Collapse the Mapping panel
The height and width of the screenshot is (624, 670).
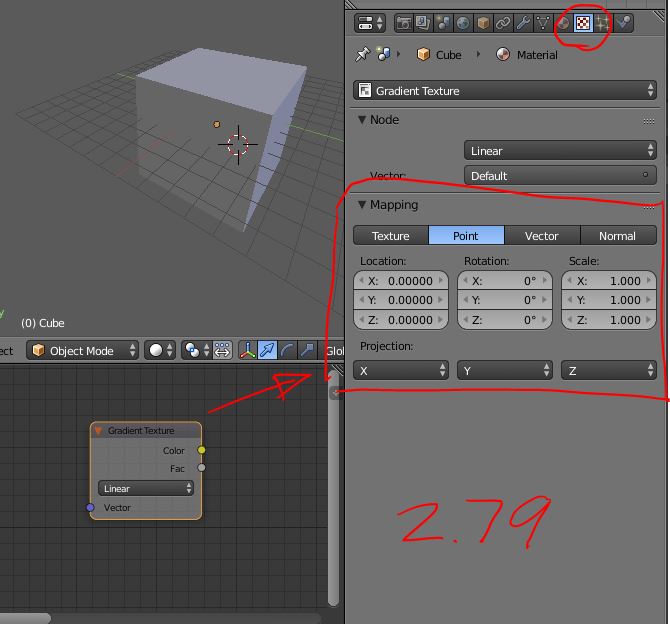[x=362, y=205]
